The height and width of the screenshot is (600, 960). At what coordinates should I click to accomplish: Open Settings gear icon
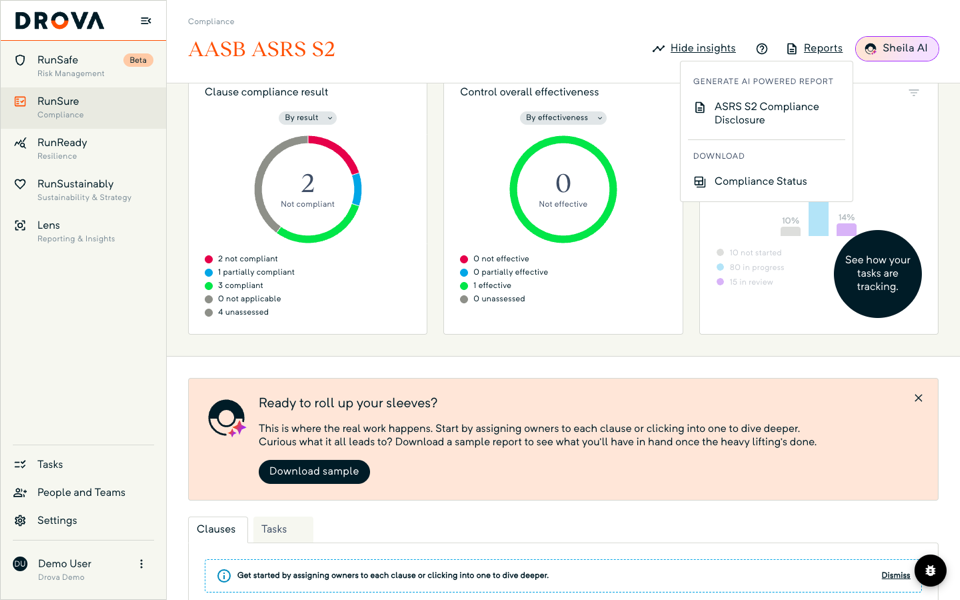point(20,520)
